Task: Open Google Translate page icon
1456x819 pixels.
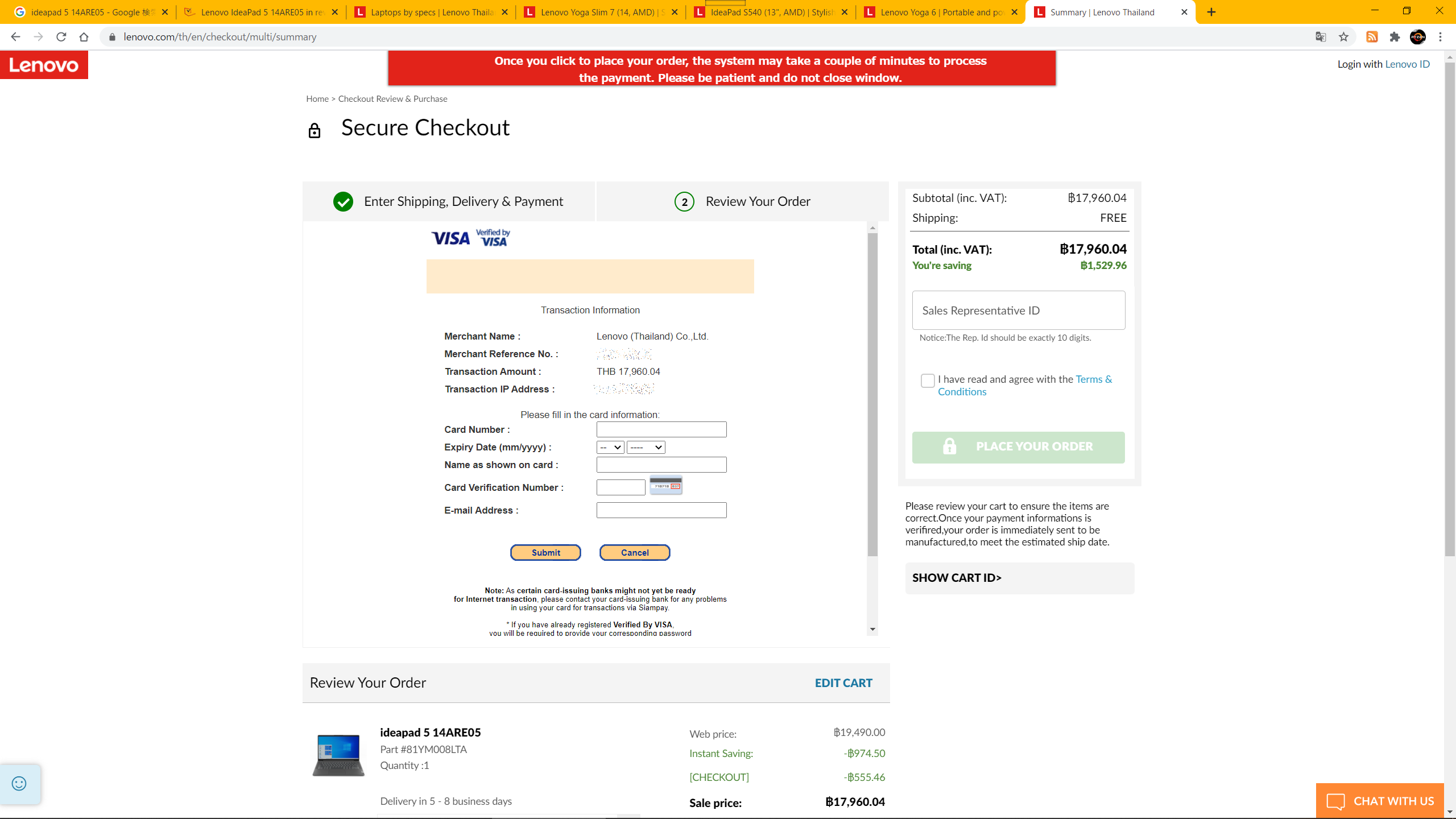Action: (1321, 37)
